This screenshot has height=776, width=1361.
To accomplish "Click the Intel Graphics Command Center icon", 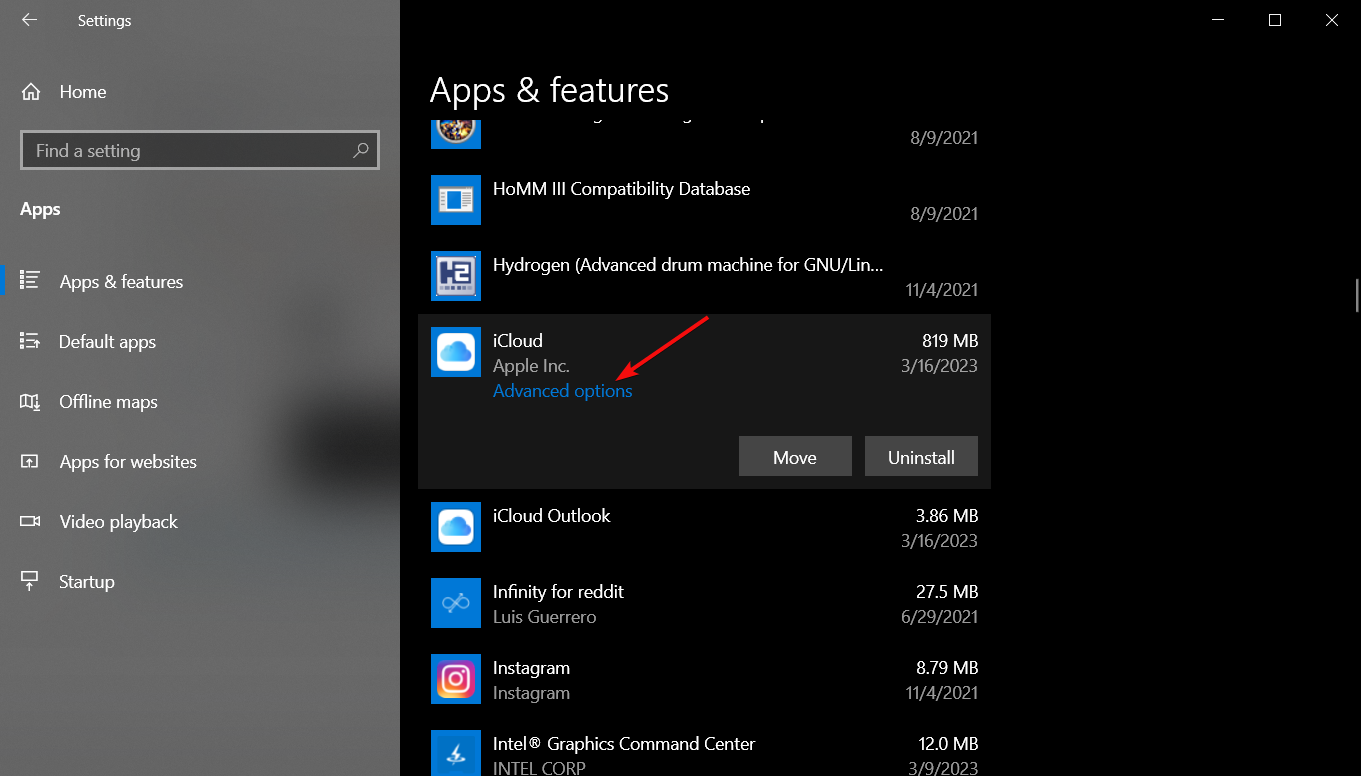I will [456, 755].
